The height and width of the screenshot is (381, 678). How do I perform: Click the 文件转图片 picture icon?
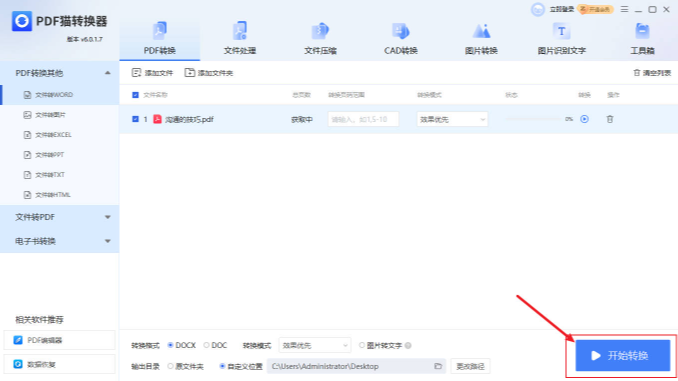[x=27, y=115]
